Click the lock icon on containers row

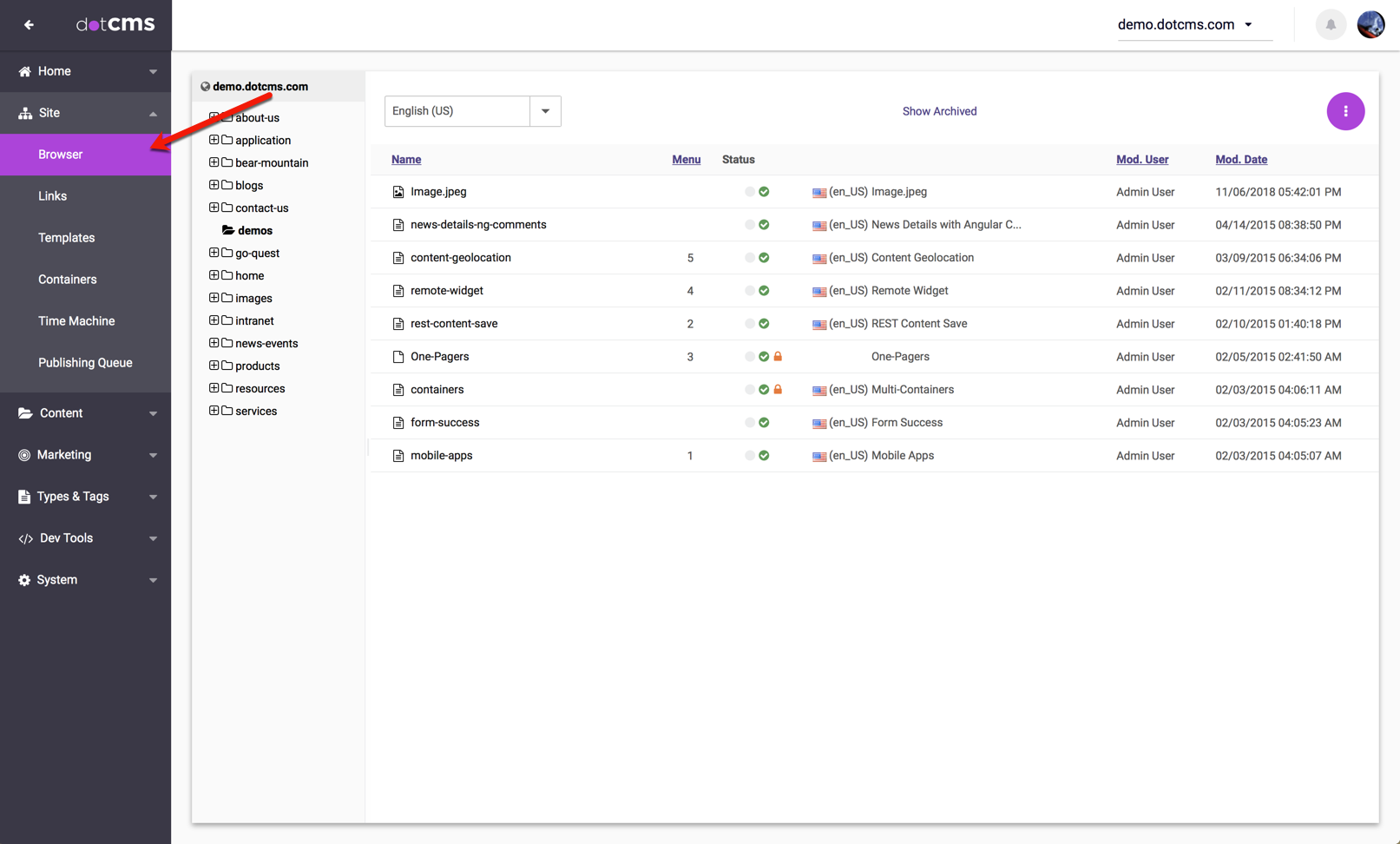[x=778, y=390]
